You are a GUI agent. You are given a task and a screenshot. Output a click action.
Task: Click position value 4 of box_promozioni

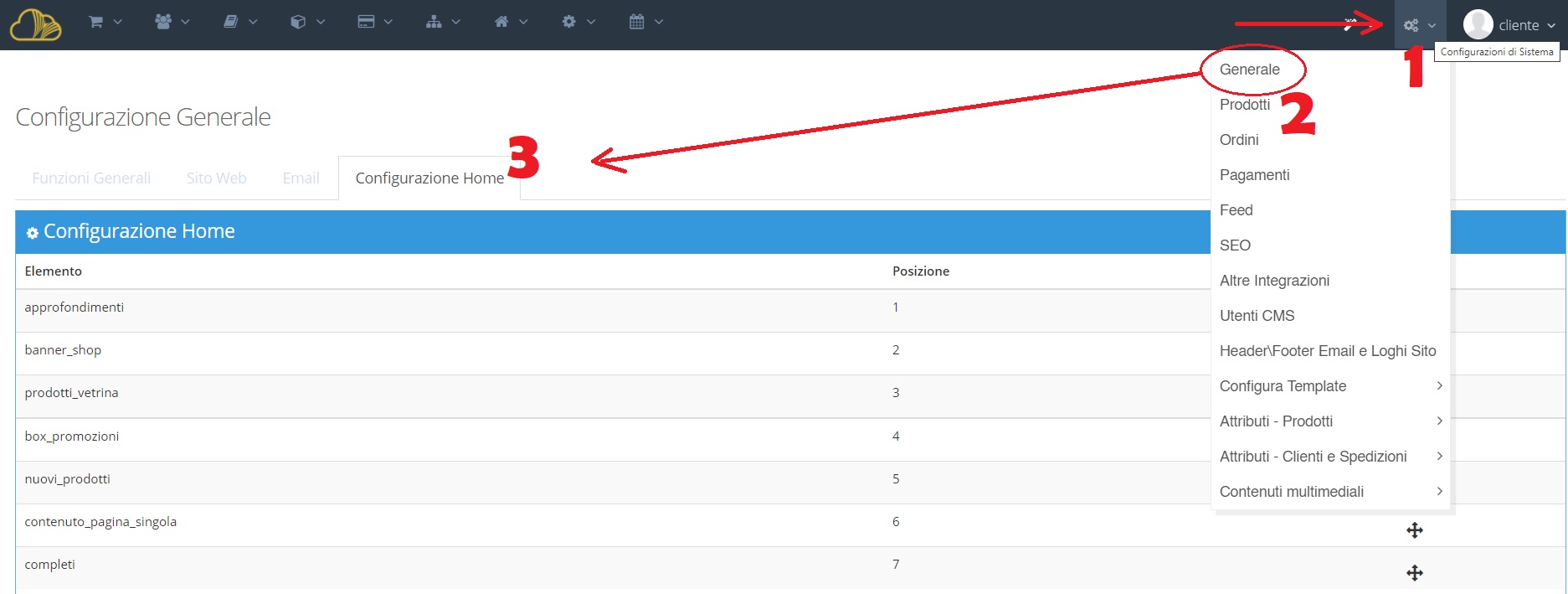point(896,436)
